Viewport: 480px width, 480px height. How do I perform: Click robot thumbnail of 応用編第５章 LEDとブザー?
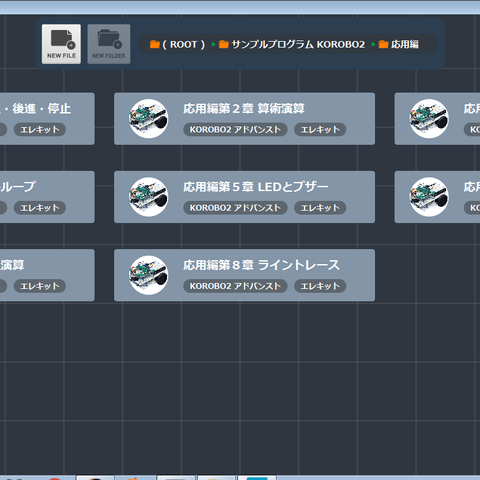pos(149,197)
